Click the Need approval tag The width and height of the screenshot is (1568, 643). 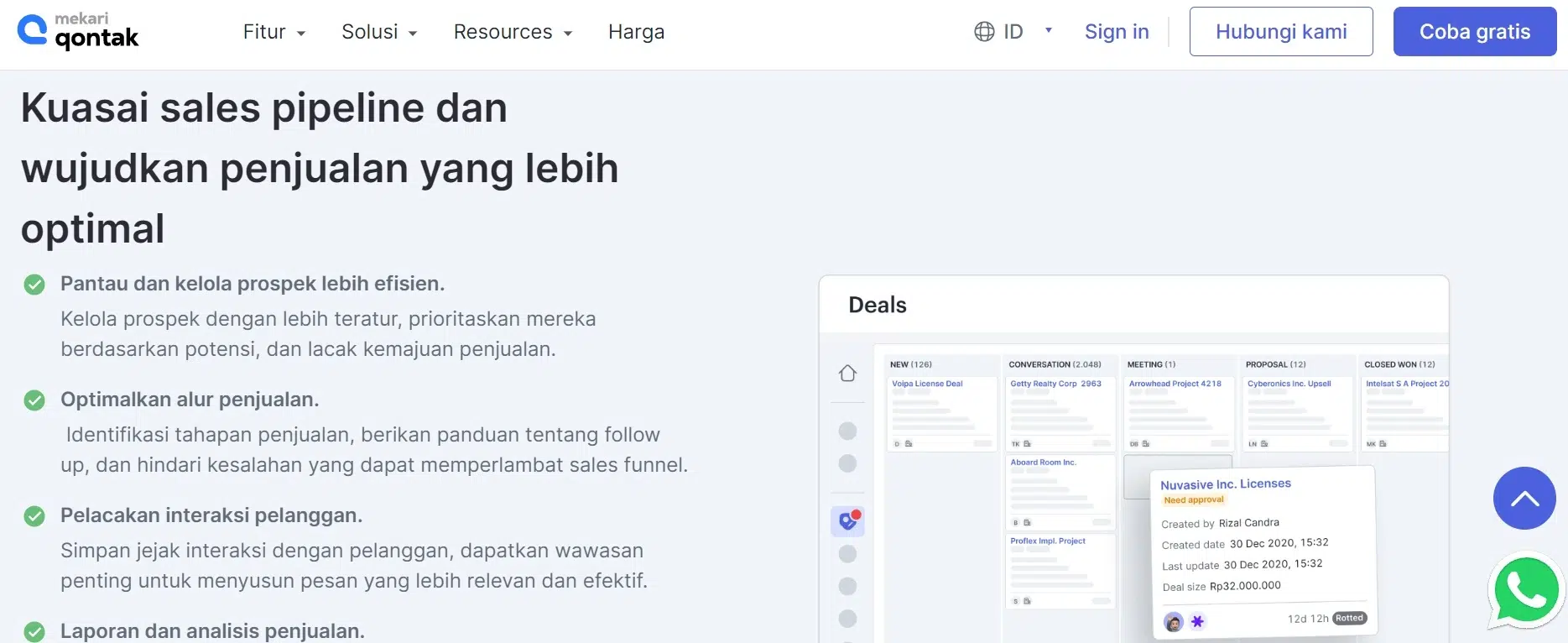1194,499
